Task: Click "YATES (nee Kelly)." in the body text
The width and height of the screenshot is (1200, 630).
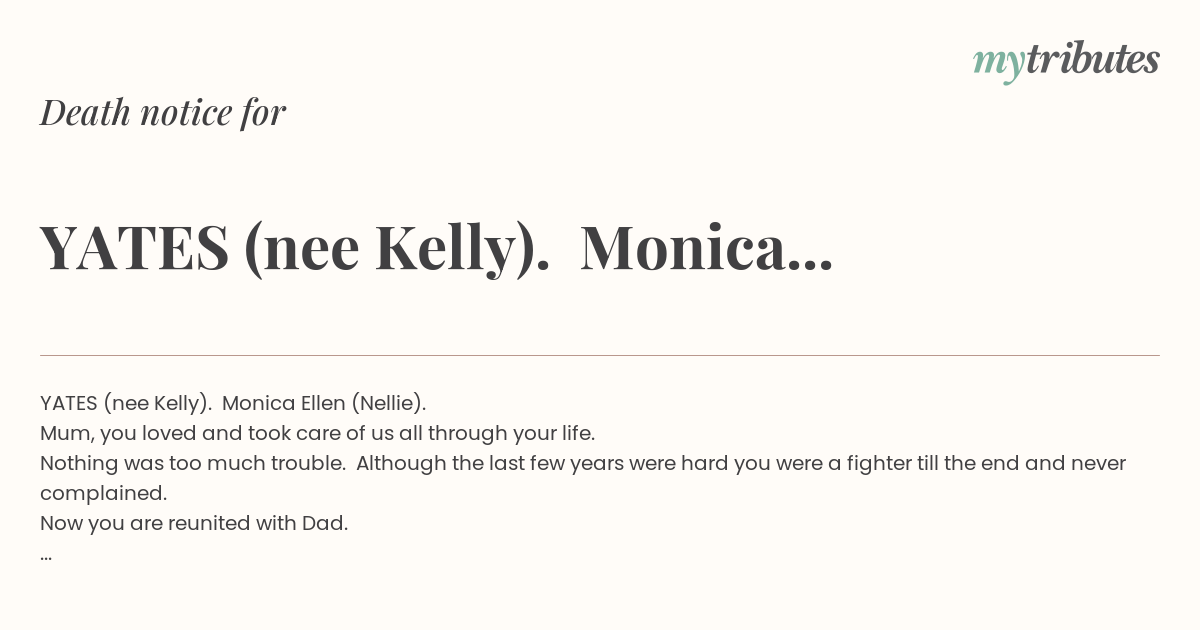Action: tap(126, 403)
